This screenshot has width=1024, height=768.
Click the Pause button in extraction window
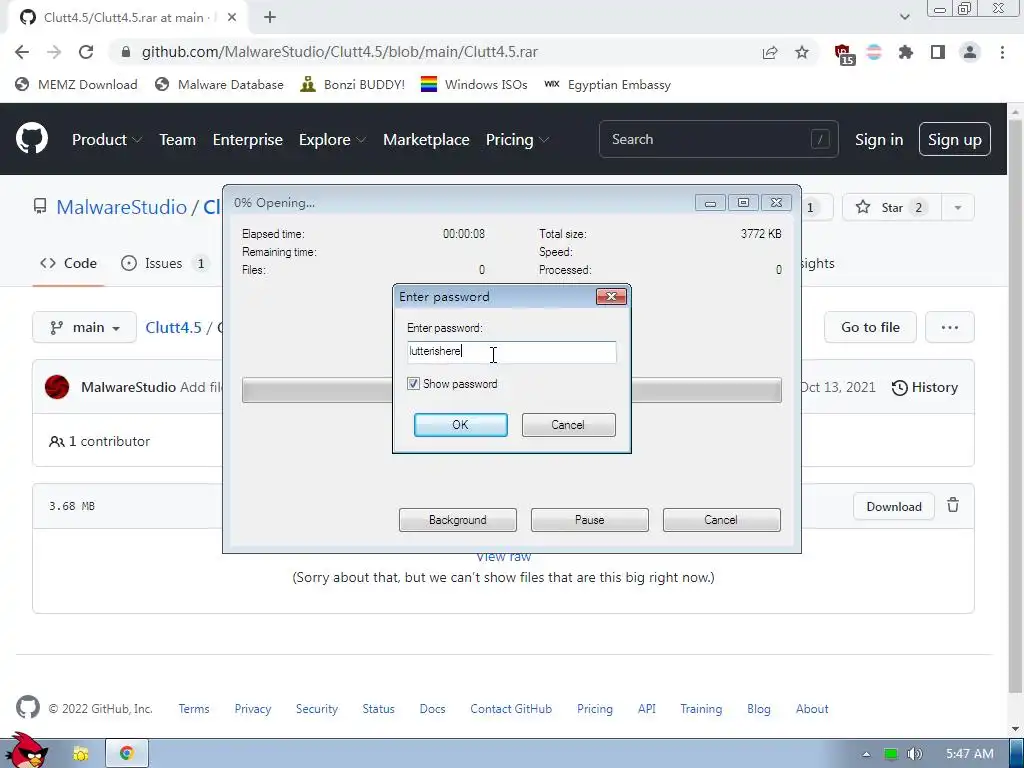click(x=590, y=520)
